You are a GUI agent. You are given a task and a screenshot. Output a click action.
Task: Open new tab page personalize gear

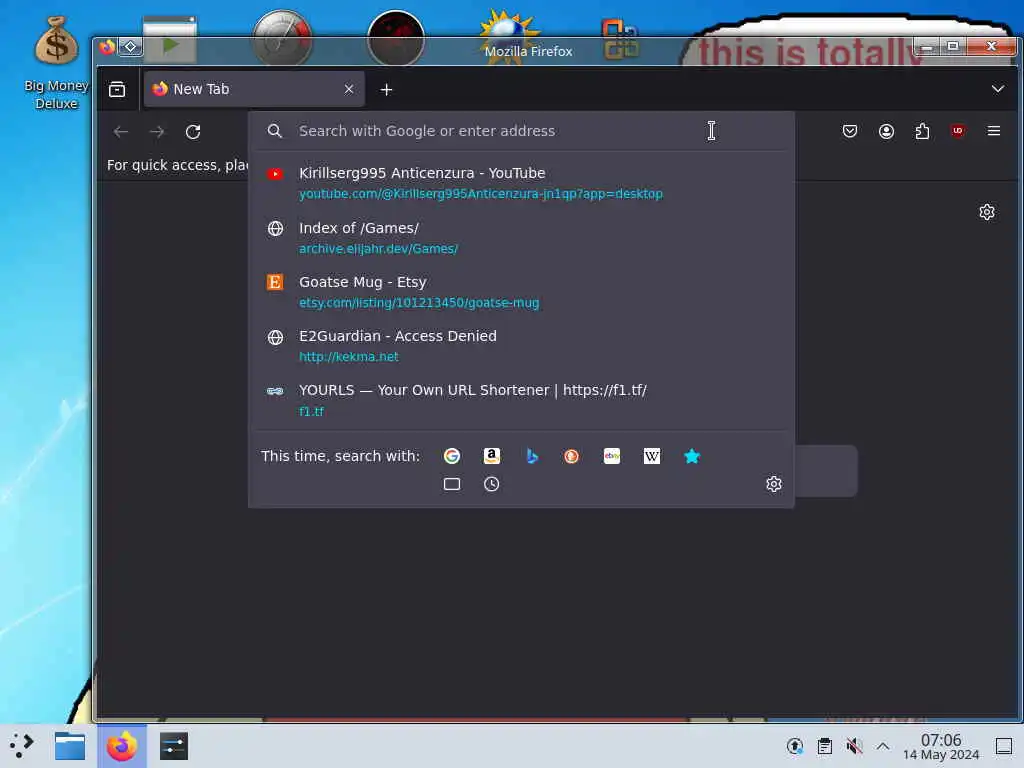tap(987, 212)
